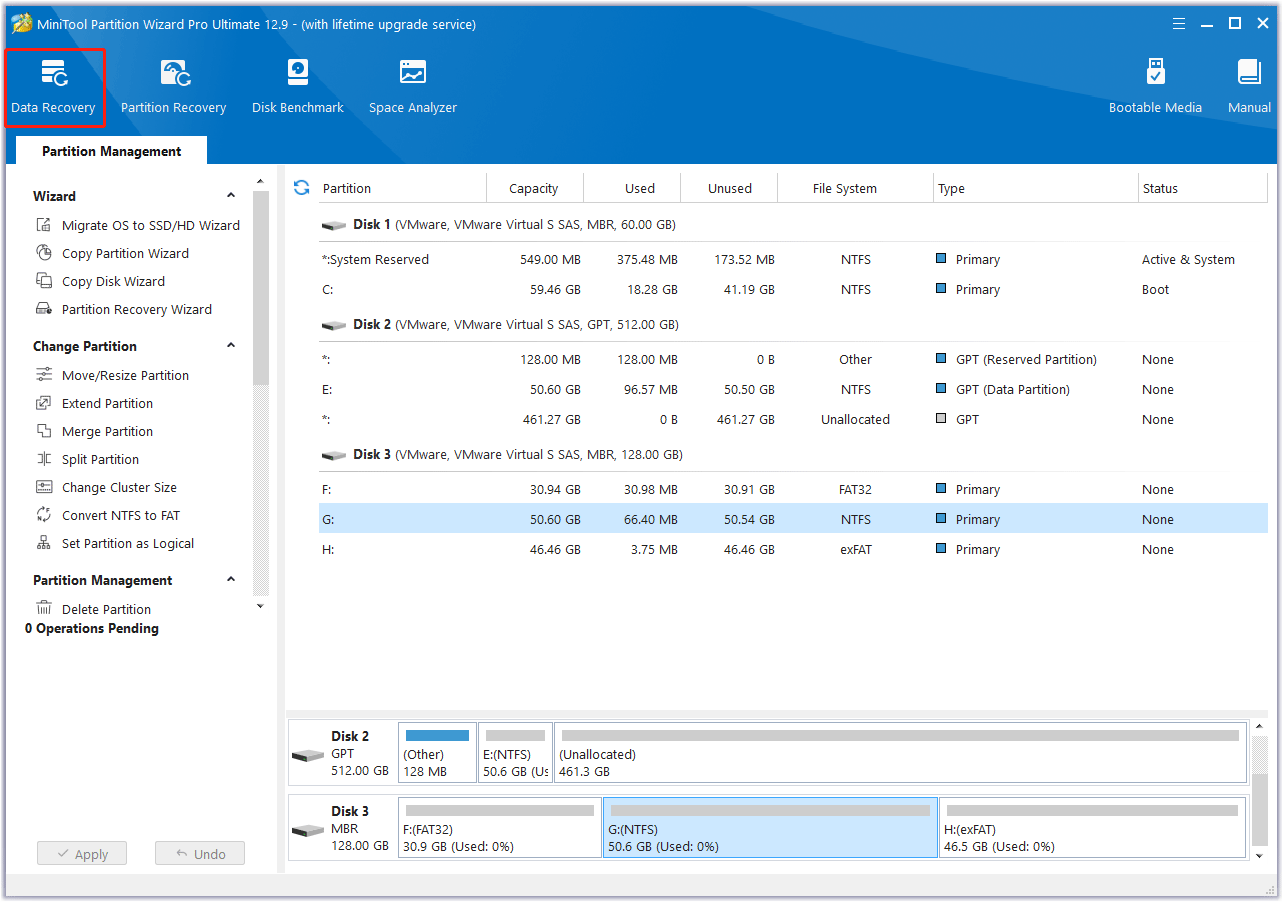Launch Disk Benchmark
The width and height of the screenshot is (1282, 902).
[297, 87]
